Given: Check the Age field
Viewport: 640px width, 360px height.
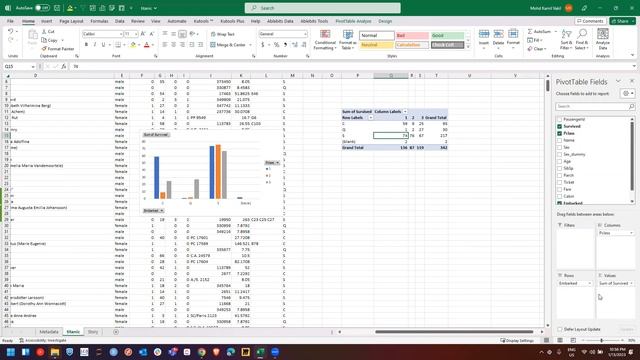Looking at the screenshot, I should click(560, 161).
